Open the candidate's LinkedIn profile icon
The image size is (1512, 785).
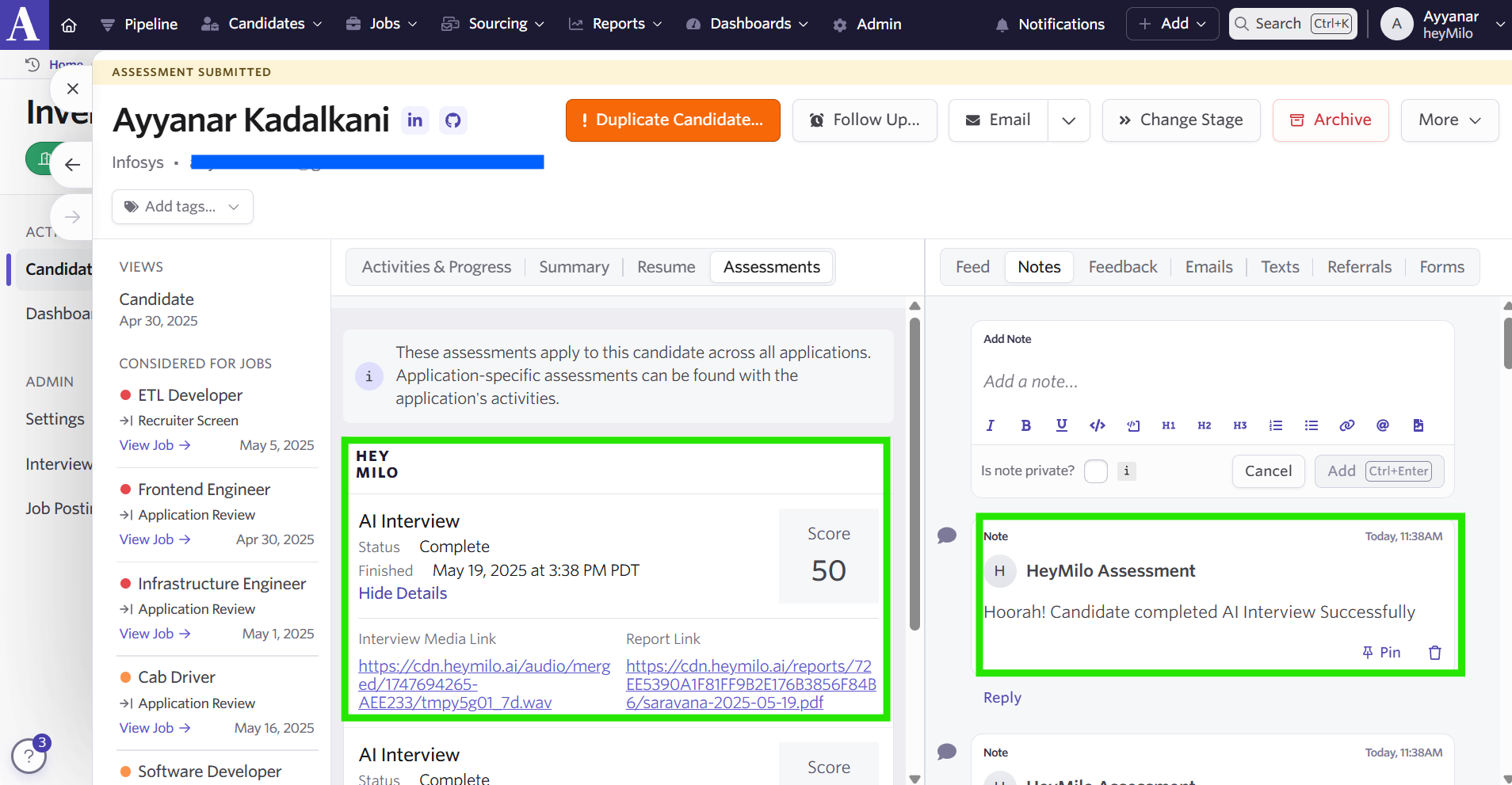[414, 120]
